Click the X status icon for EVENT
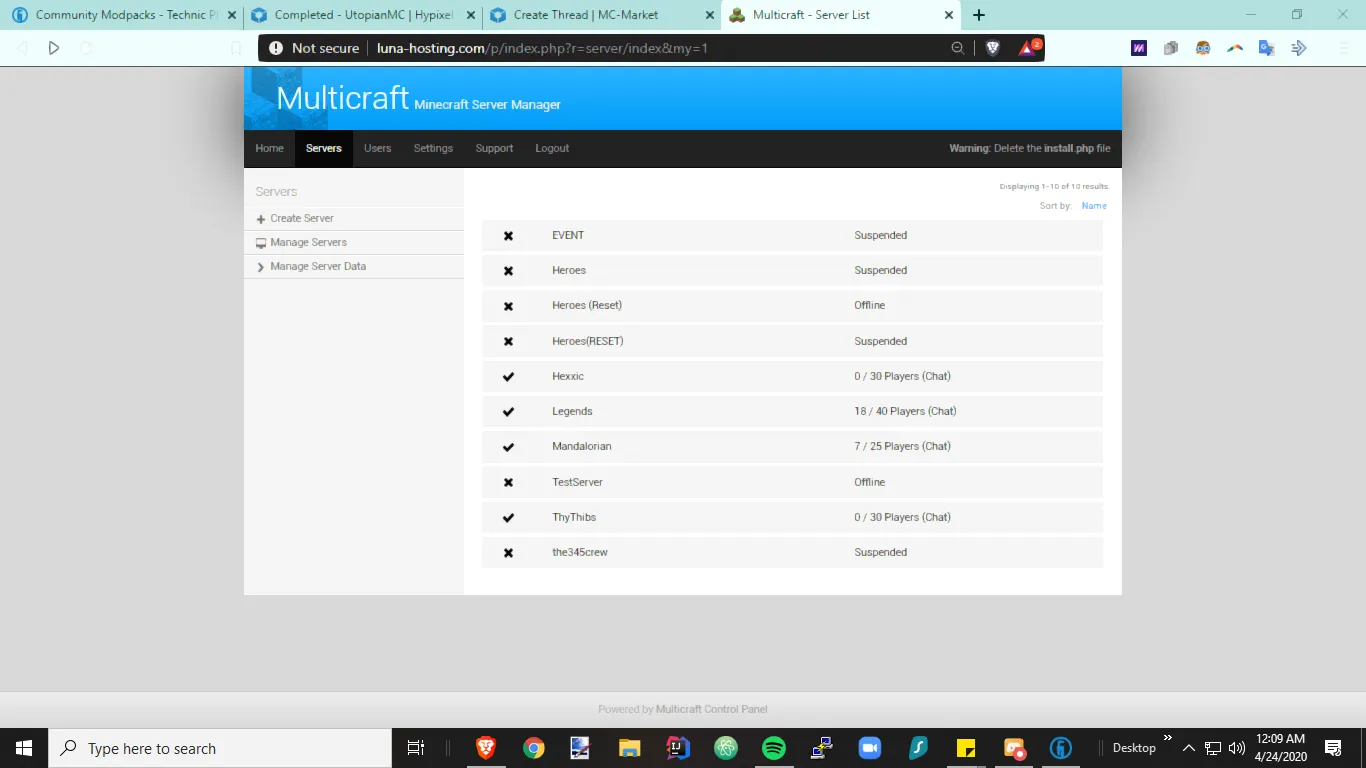 pos(508,236)
